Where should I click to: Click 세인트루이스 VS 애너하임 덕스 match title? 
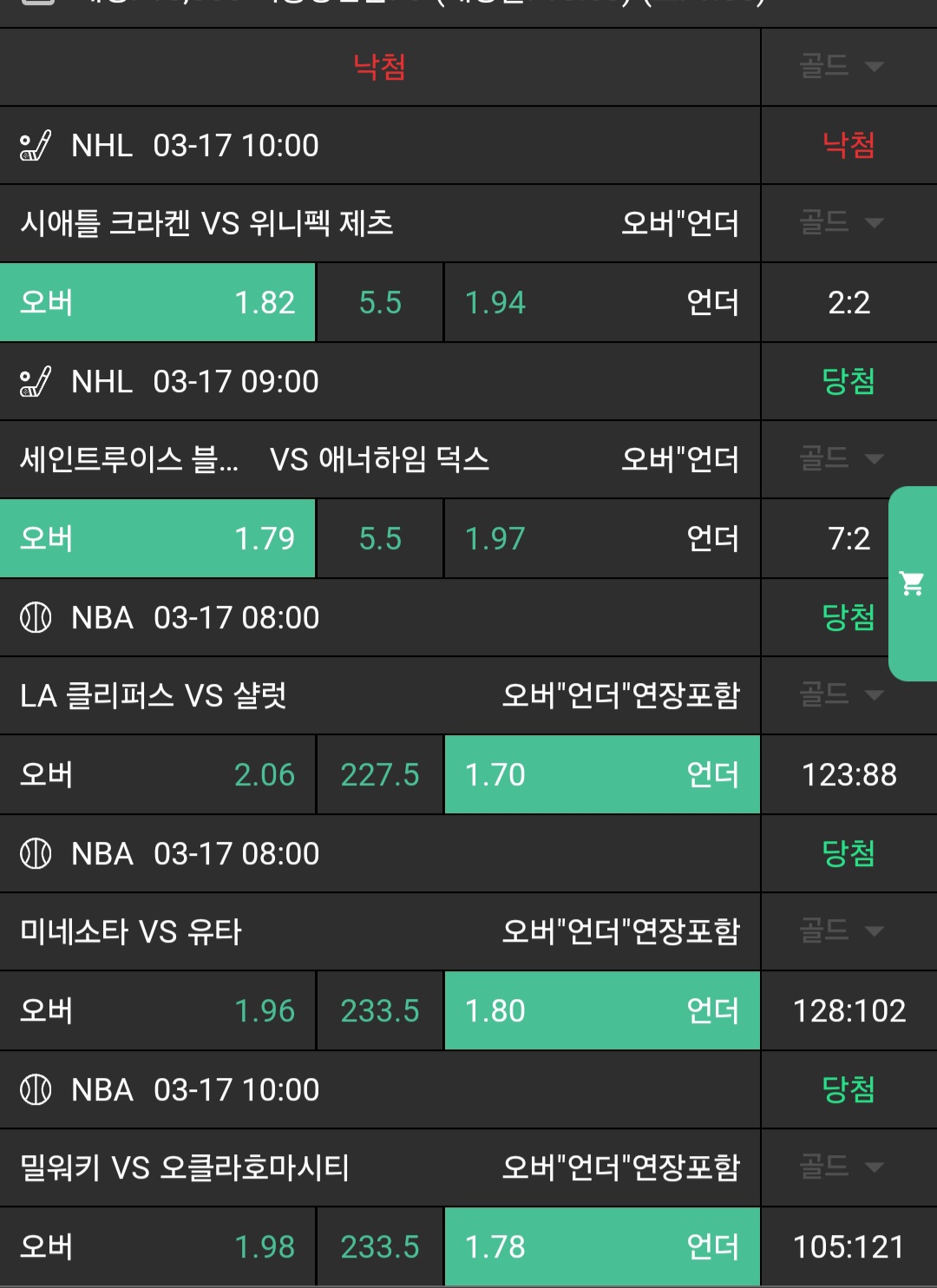[254, 459]
